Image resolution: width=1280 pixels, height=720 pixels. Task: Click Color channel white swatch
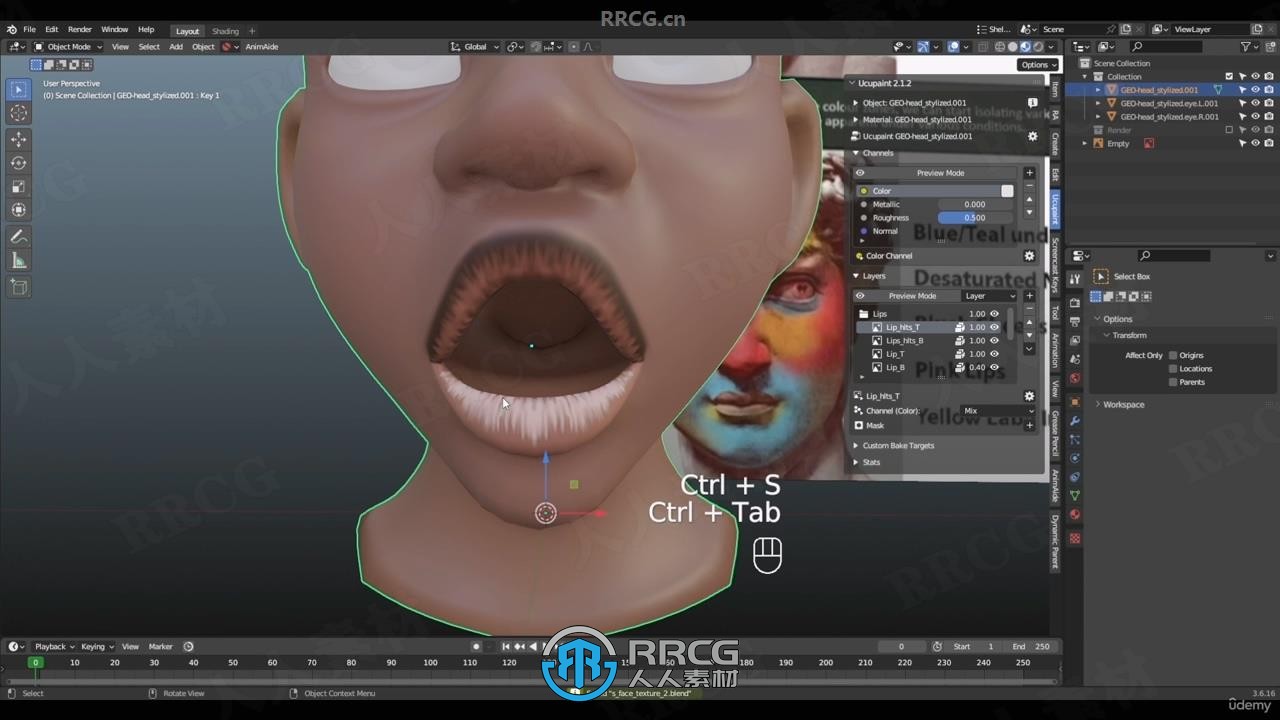[1007, 191]
